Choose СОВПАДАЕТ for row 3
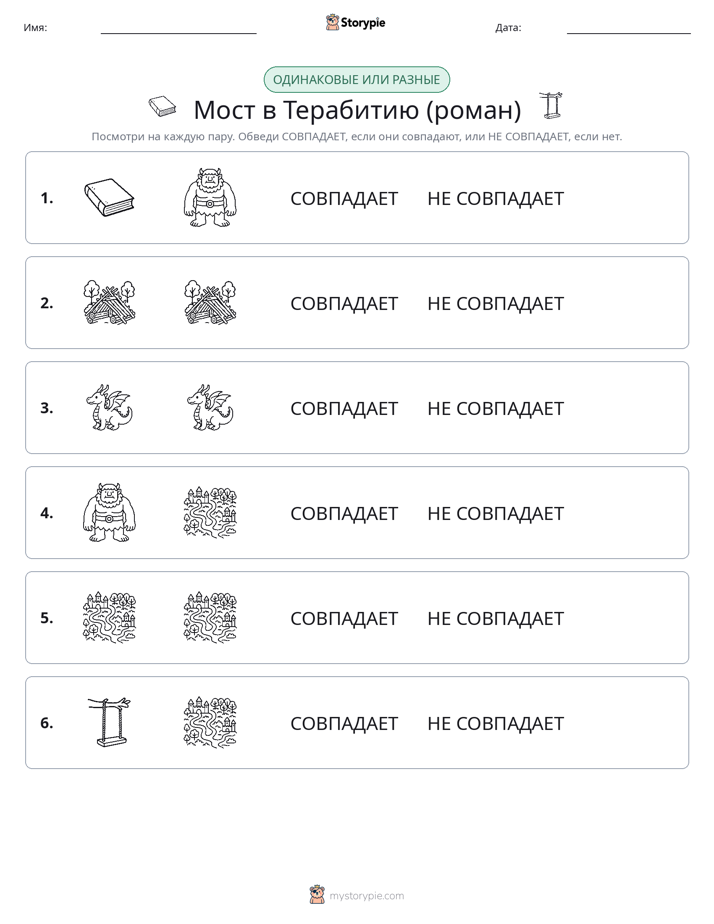 [x=344, y=408]
